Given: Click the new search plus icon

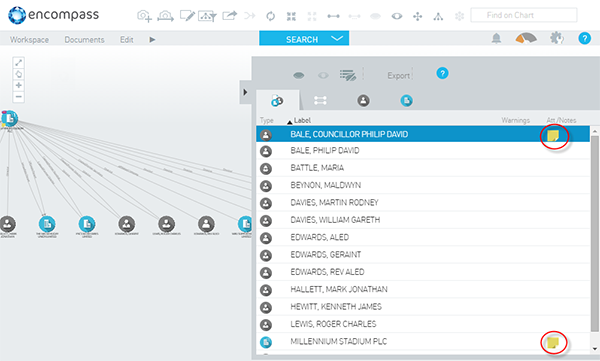Looking at the screenshot, I should click(x=144, y=16).
